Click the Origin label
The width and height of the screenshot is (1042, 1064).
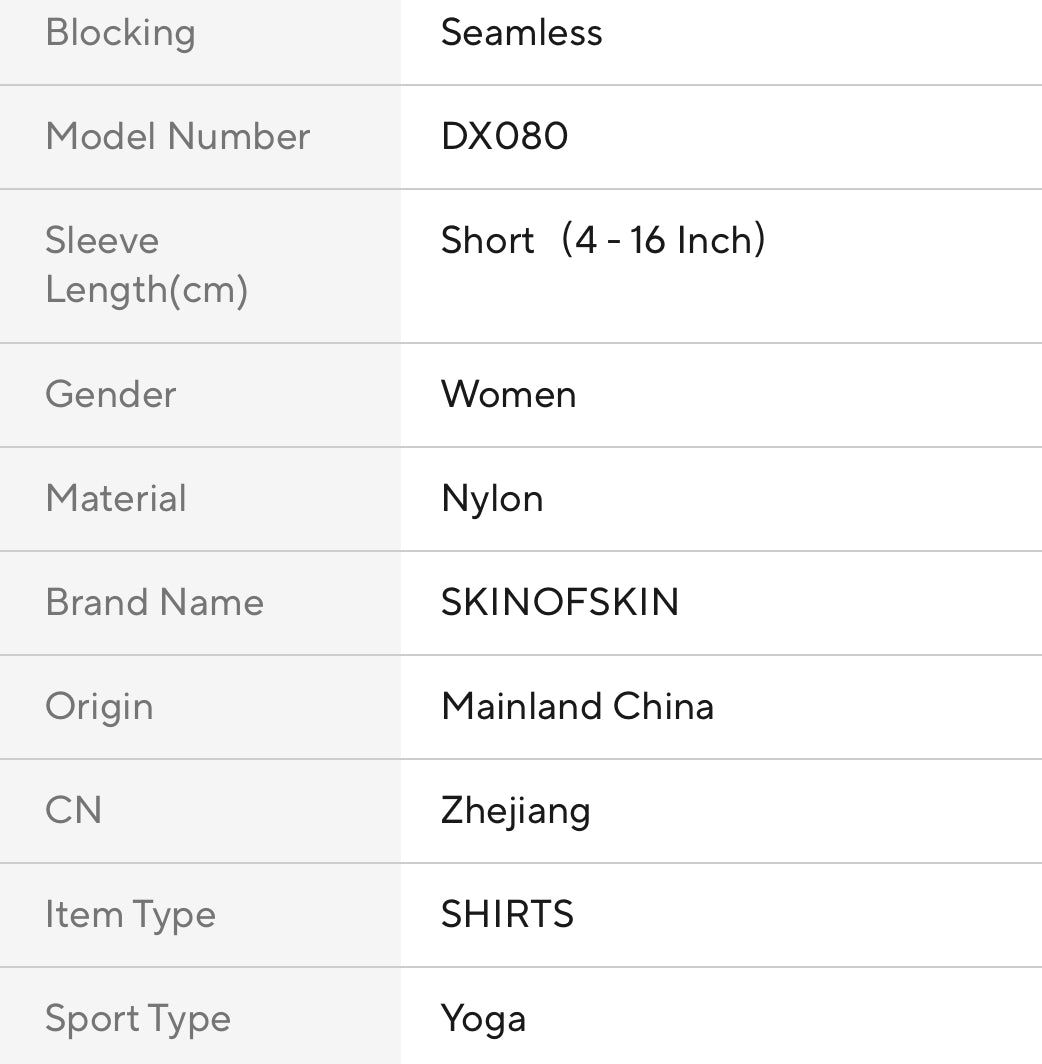point(99,707)
